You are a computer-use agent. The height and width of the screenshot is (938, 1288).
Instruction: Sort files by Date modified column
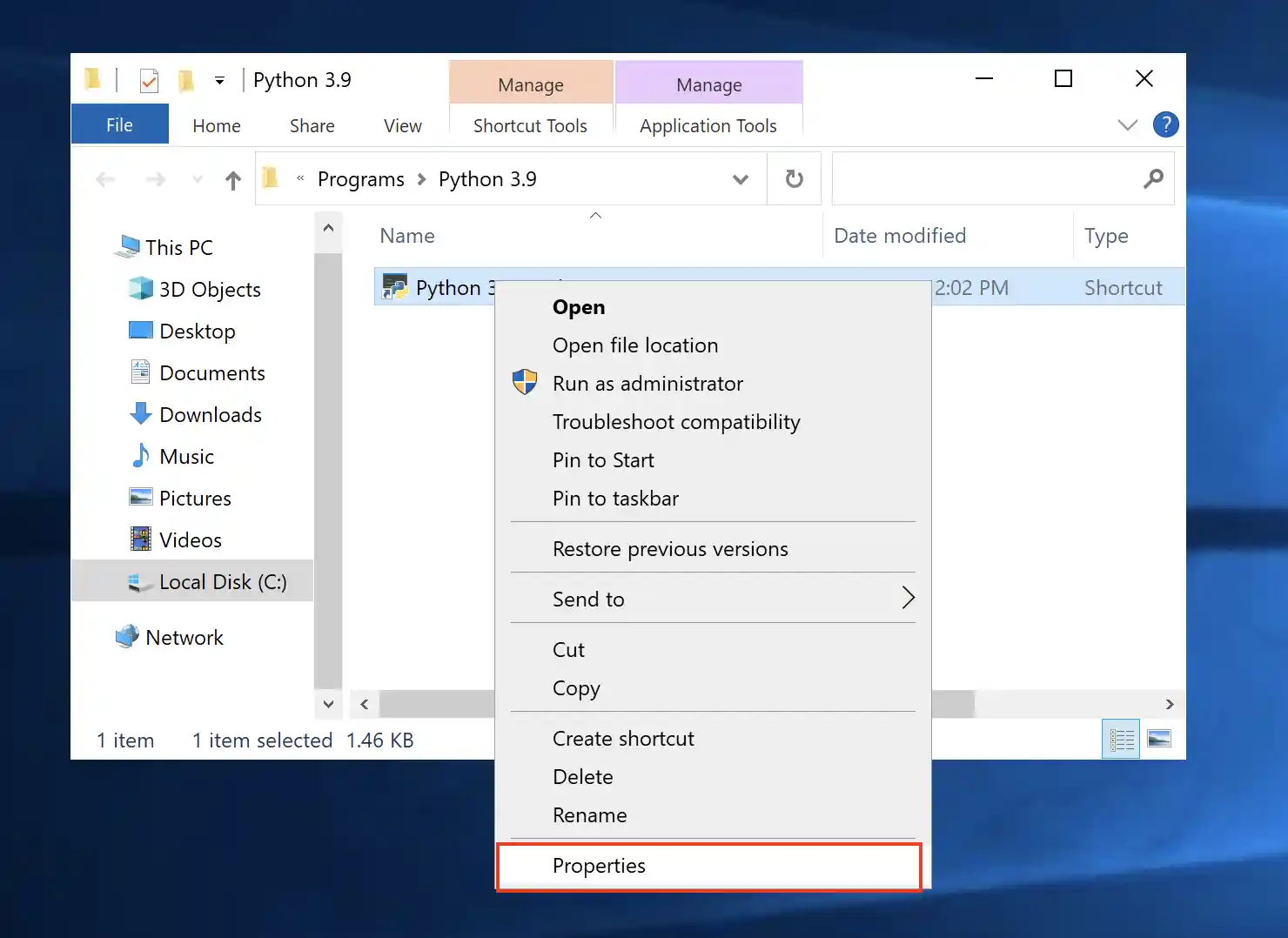click(x=900, y=236)
